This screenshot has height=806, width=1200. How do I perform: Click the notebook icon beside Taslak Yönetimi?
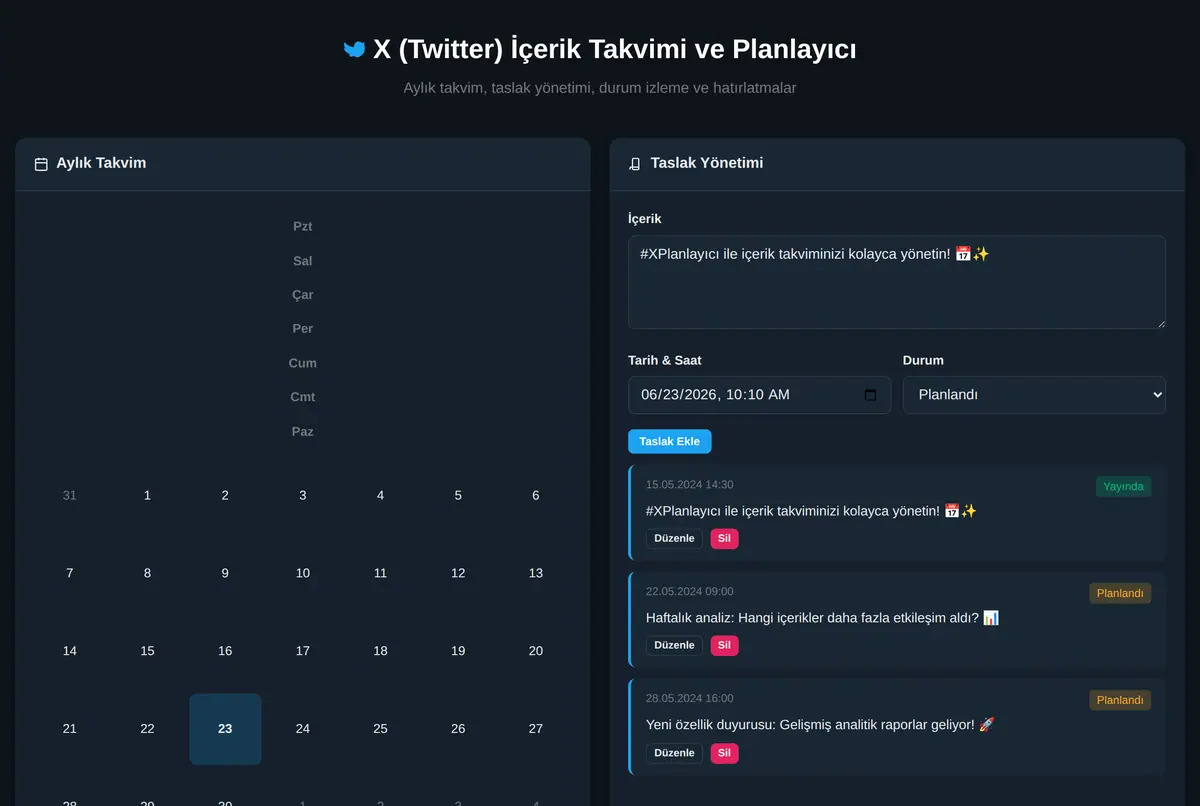tap(635, 164)
